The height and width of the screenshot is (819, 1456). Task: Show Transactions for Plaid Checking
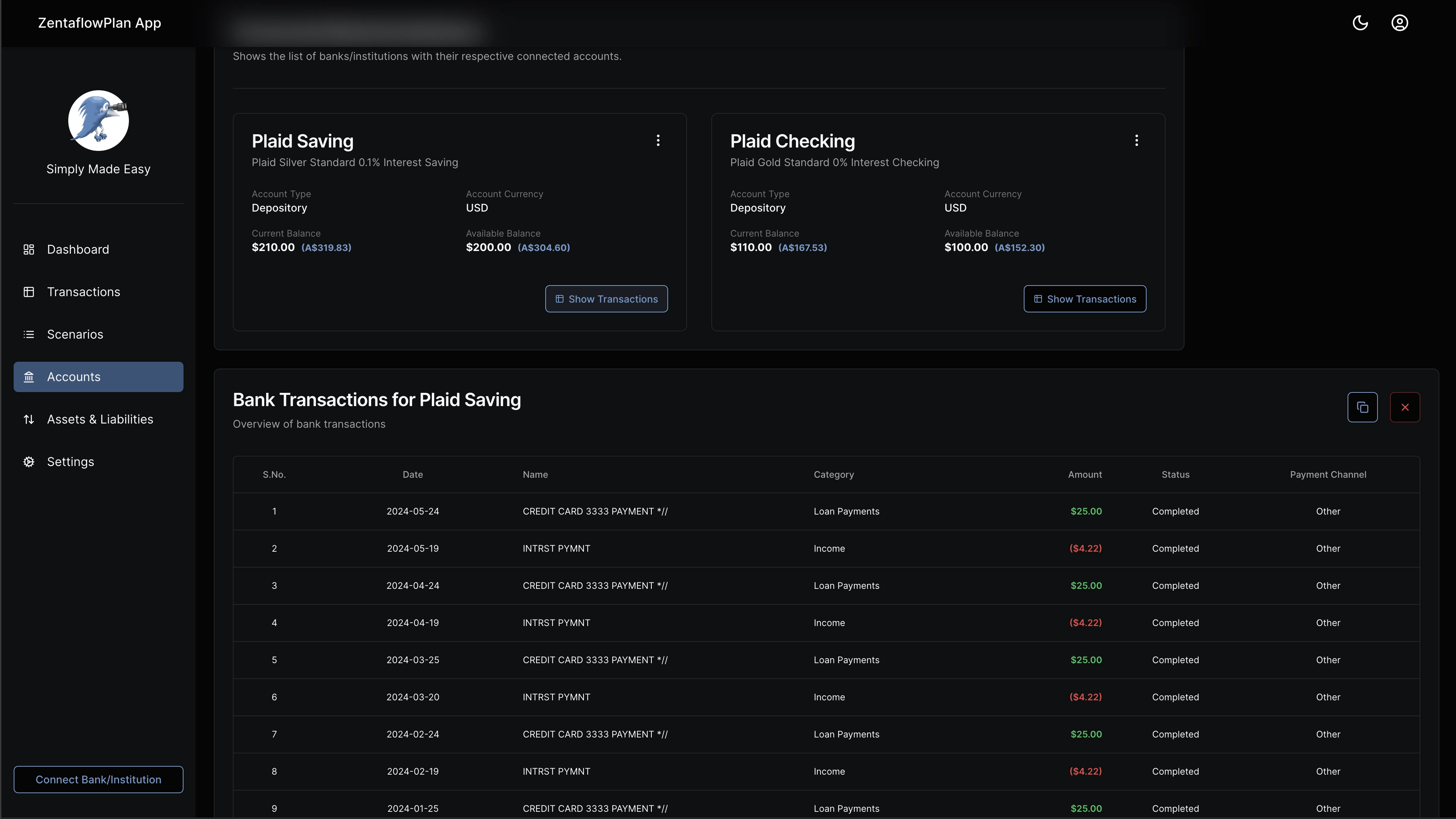(x=1085, y=298)
